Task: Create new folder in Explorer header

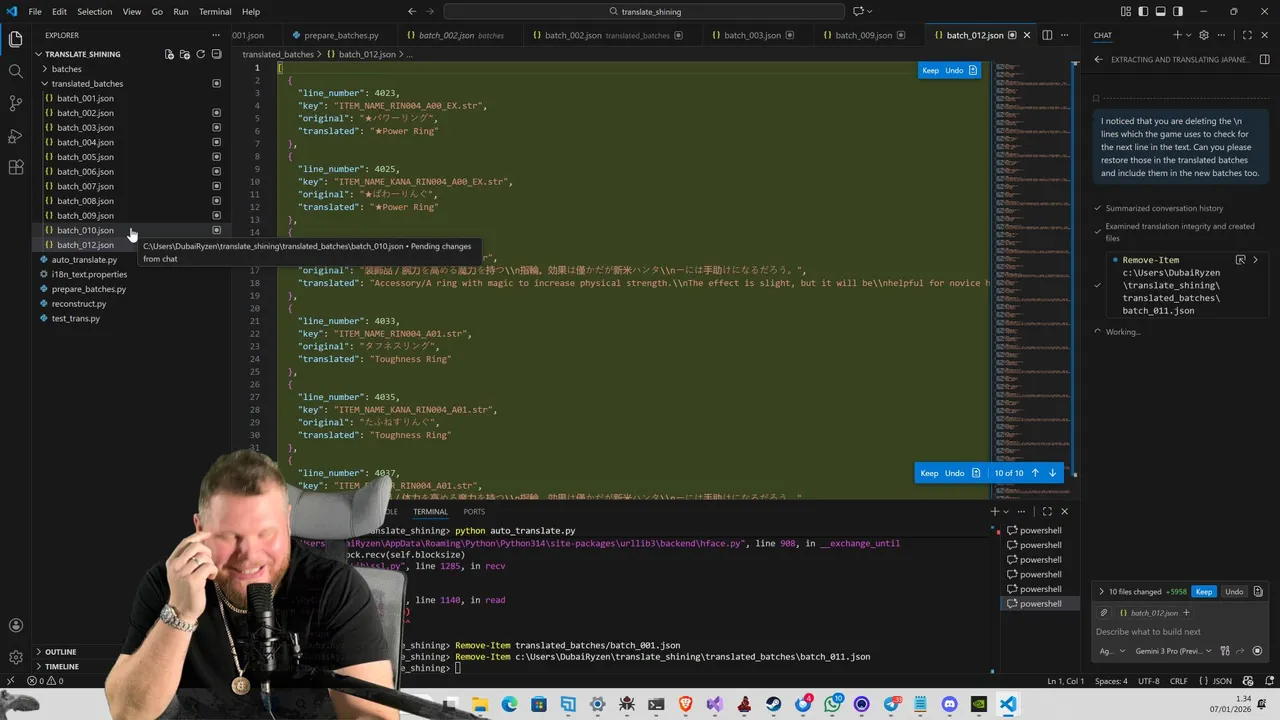Action: [185, 54]
